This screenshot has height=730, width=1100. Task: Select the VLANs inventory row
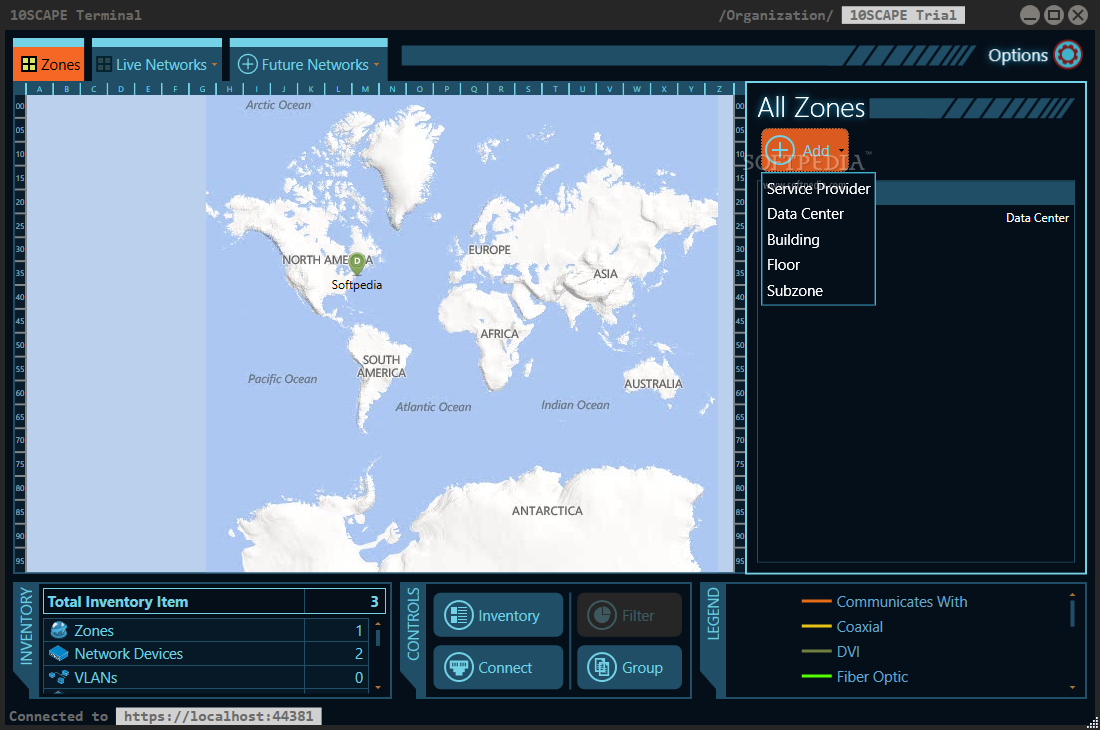[x=206, y=677]
